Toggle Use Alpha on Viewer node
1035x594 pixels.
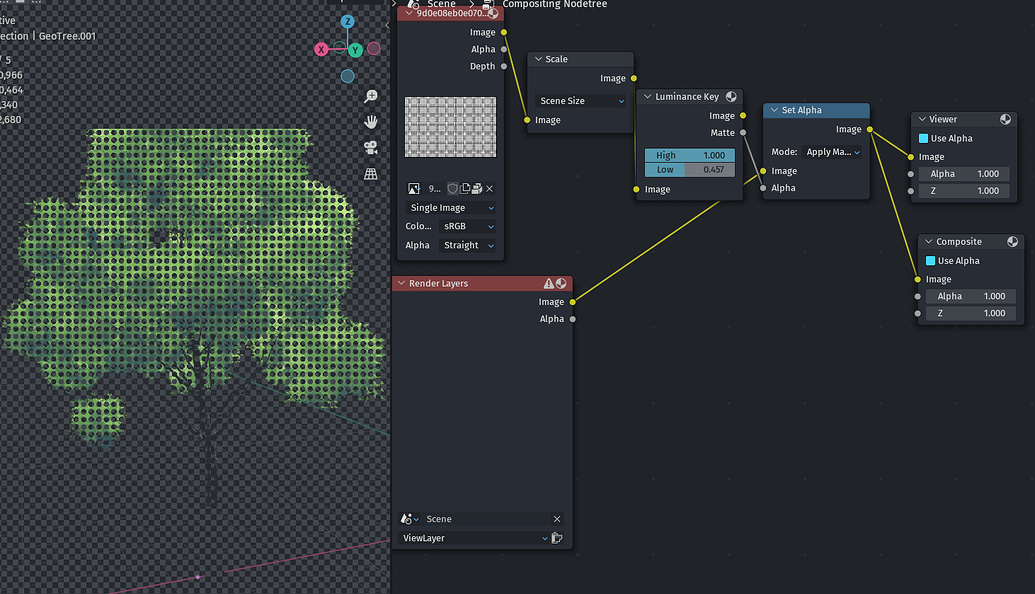coord(923,139)
